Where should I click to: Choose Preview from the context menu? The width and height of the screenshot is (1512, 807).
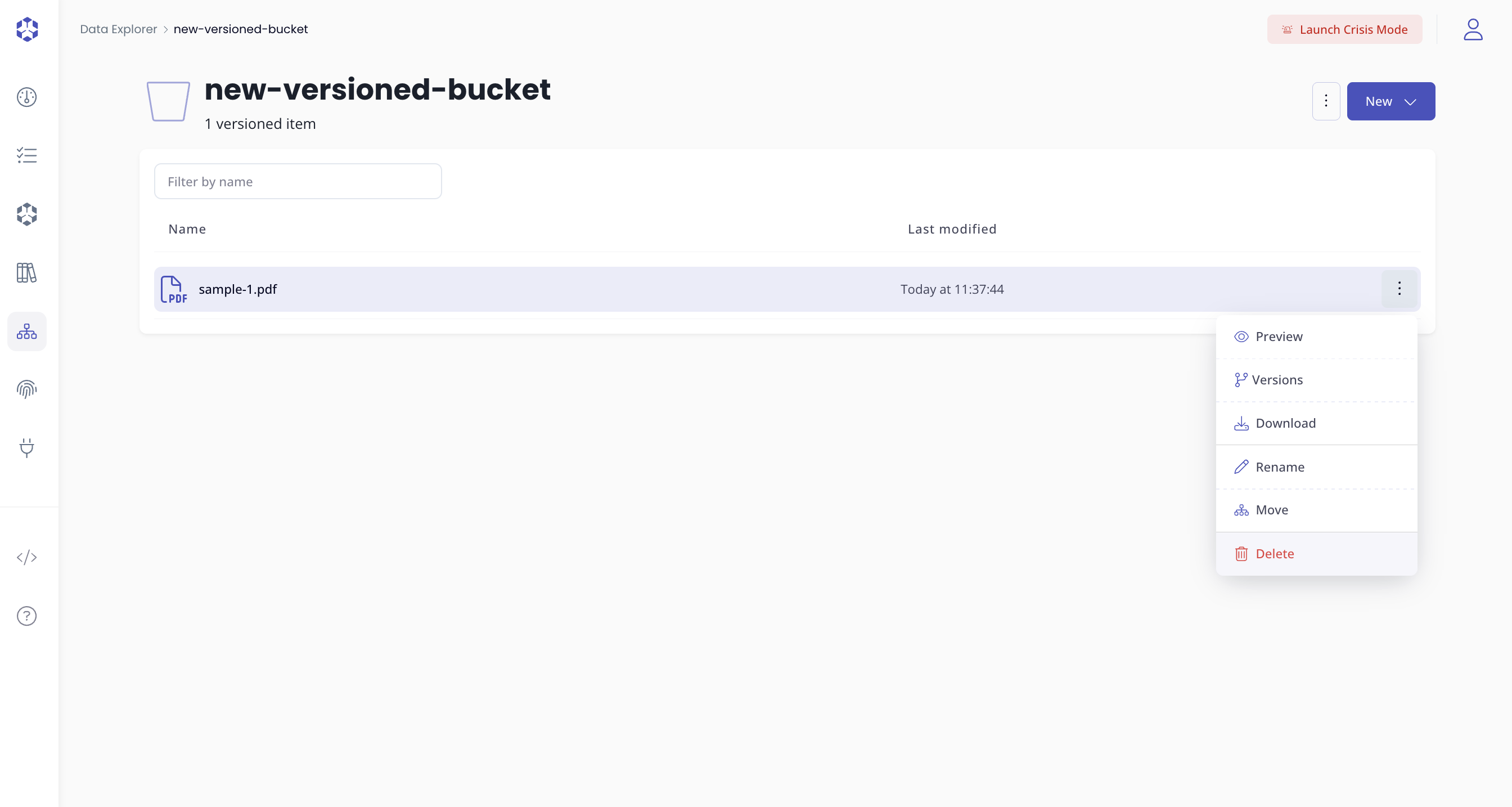[x=1279, y=337]
